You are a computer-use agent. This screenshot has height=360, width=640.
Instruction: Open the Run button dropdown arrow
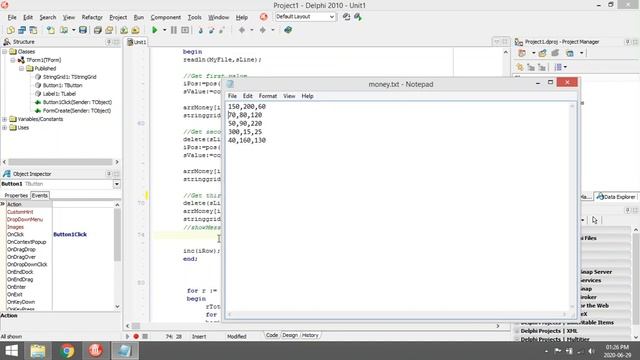[x=164, y=30]
